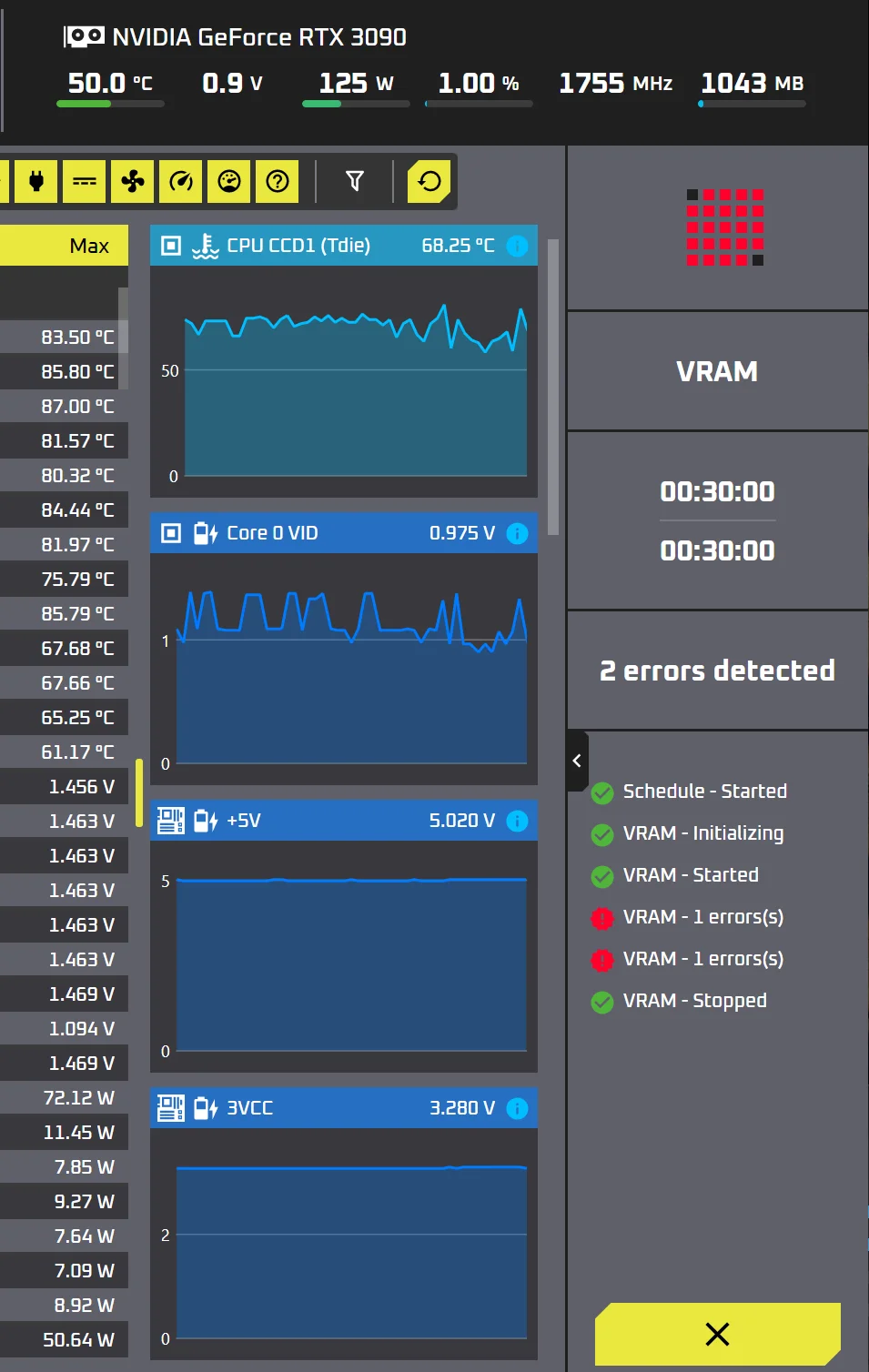
Task: Click the CPU chip icon on Core 0 VID header
Action: [x=171, y=533]
